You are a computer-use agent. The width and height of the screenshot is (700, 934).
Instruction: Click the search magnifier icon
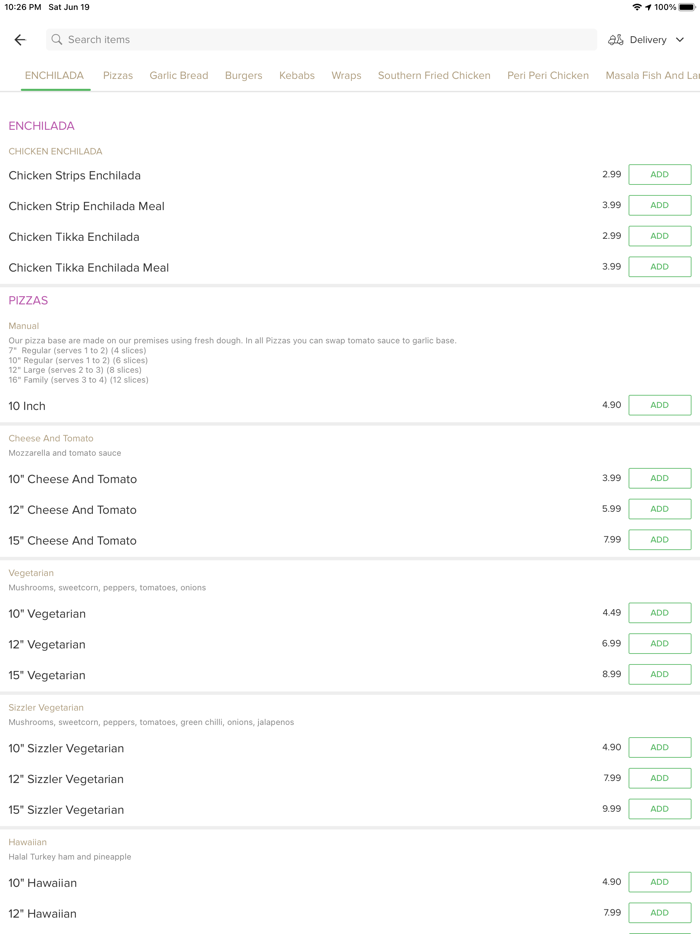click(x=57, y=40)
